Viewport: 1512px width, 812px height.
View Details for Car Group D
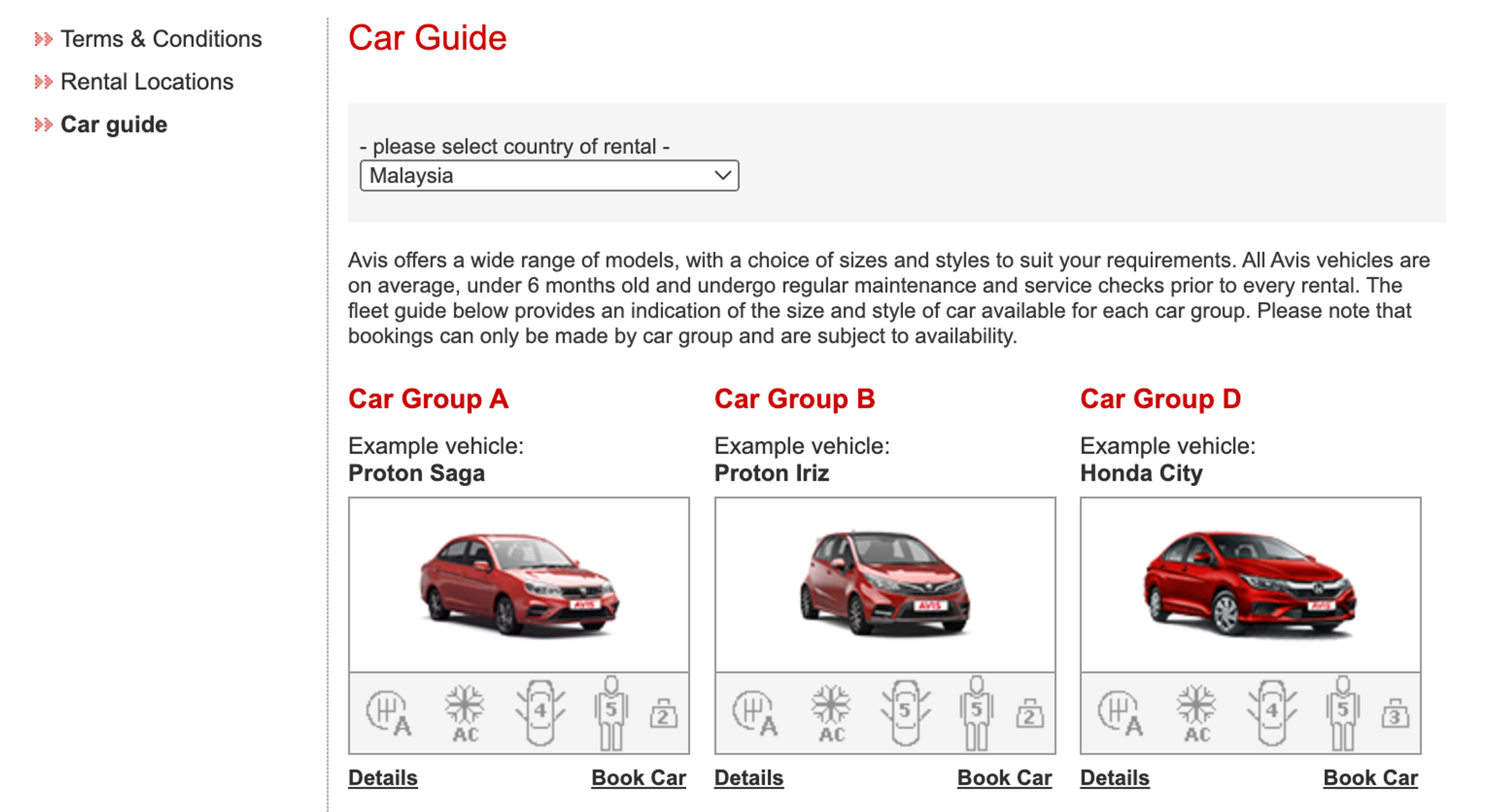pos(1115,778)
